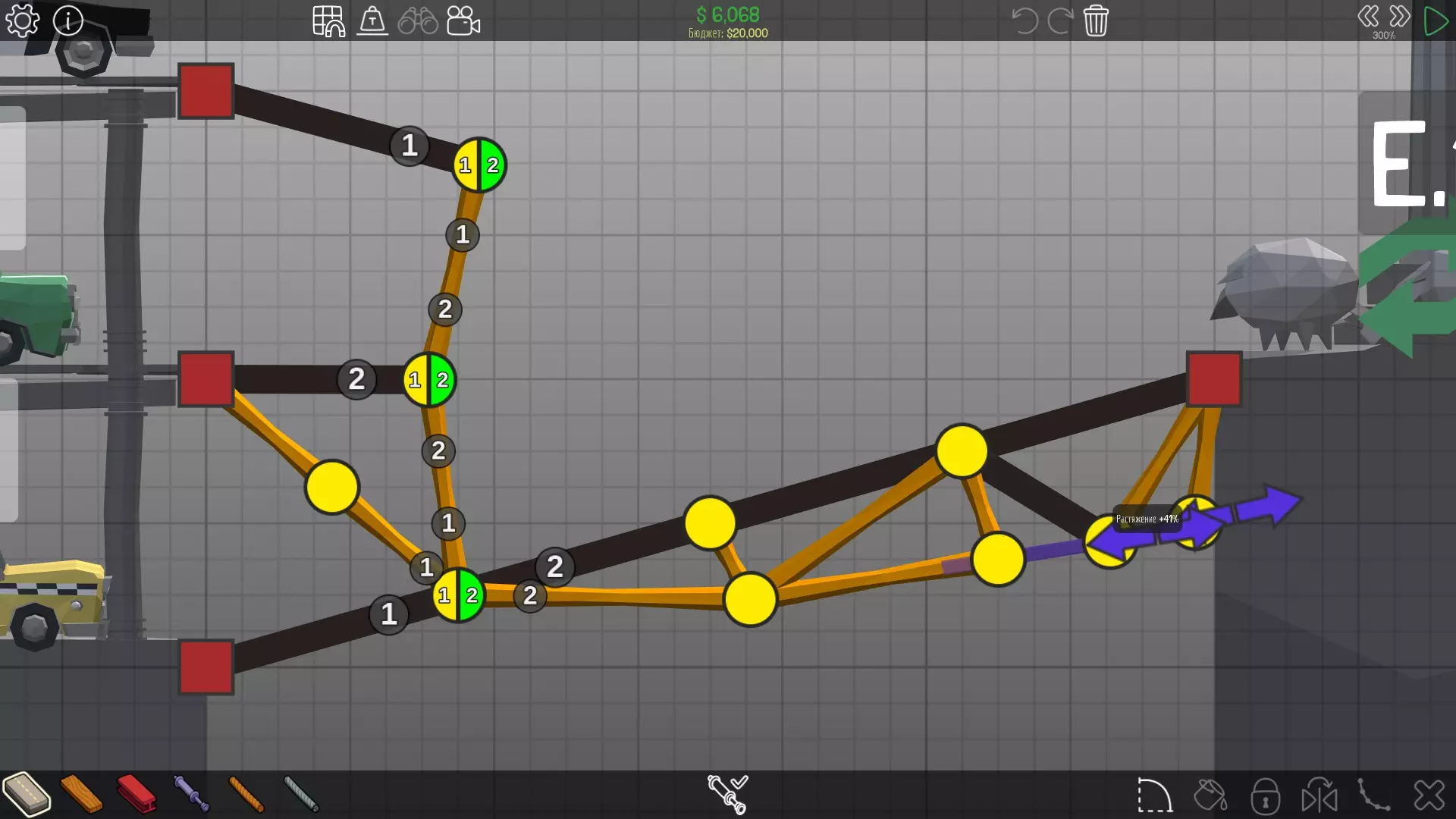Screen dimensions: 1456x819
Task: Click split joint on the top road
Action: (479, 165)
